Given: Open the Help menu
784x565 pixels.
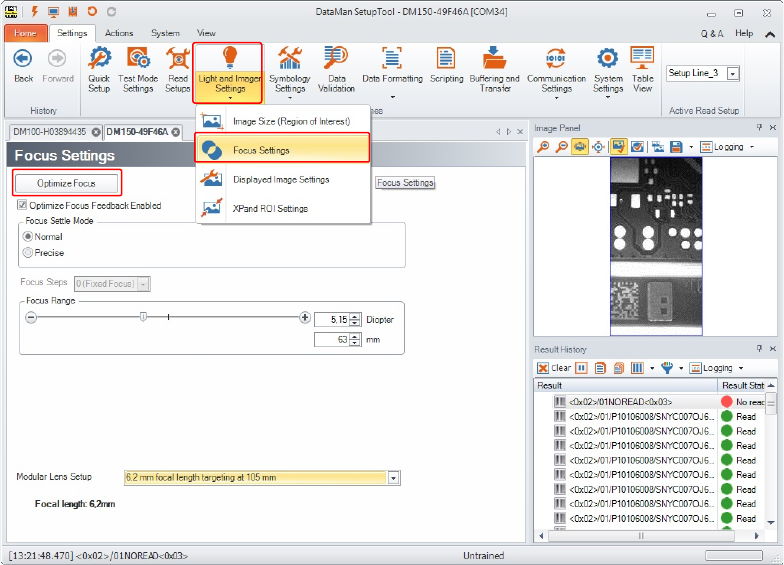Looking at the screenshot, I should click(x=744, y=33).
